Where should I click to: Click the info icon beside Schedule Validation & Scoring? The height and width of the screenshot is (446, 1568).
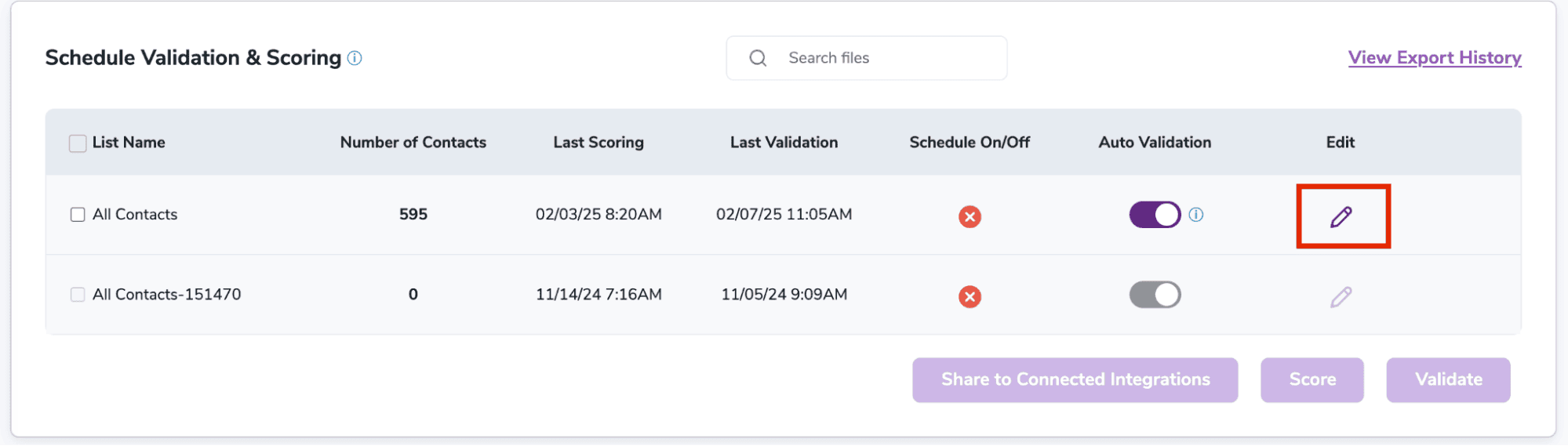(x=355, y=58)
